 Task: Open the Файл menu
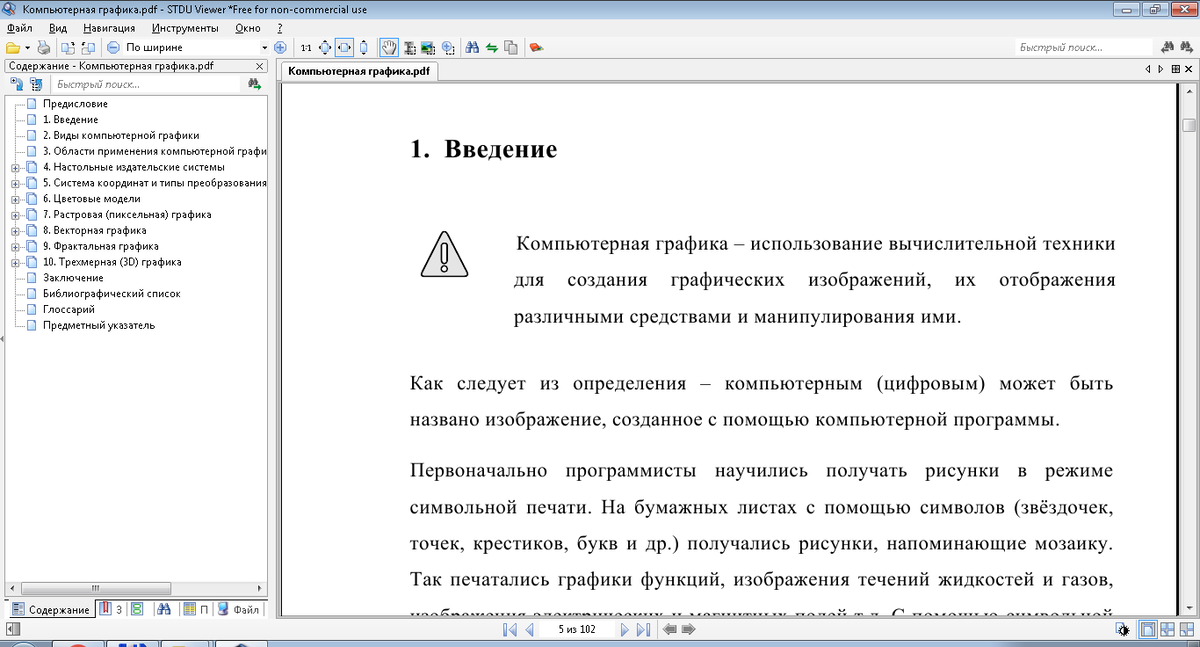20,29
